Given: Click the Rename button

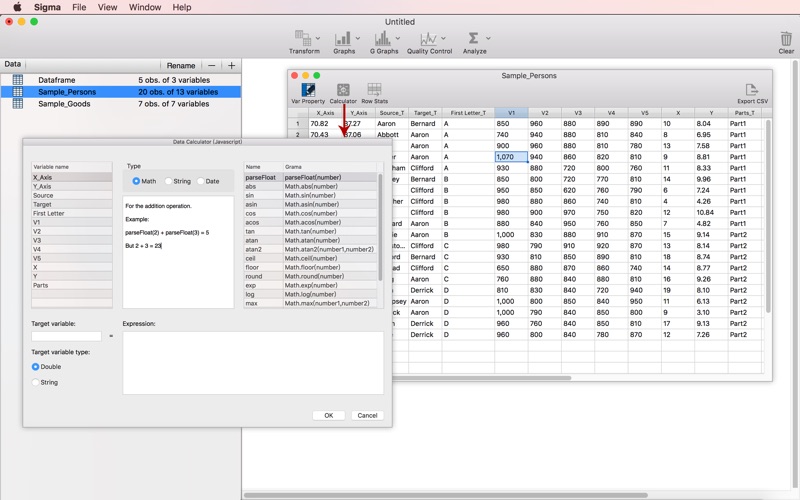Looking at the screenshot, I should [x=181, y=65].
